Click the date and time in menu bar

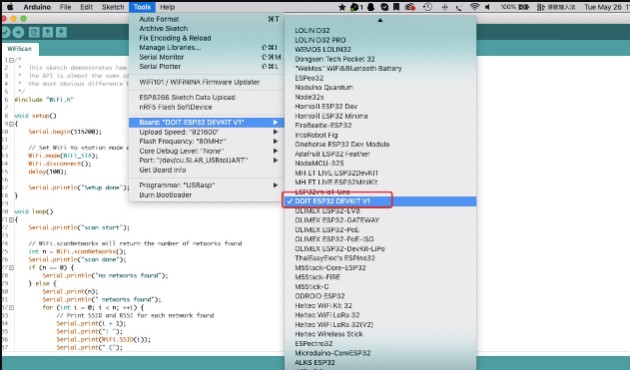[x=607, y=7]
